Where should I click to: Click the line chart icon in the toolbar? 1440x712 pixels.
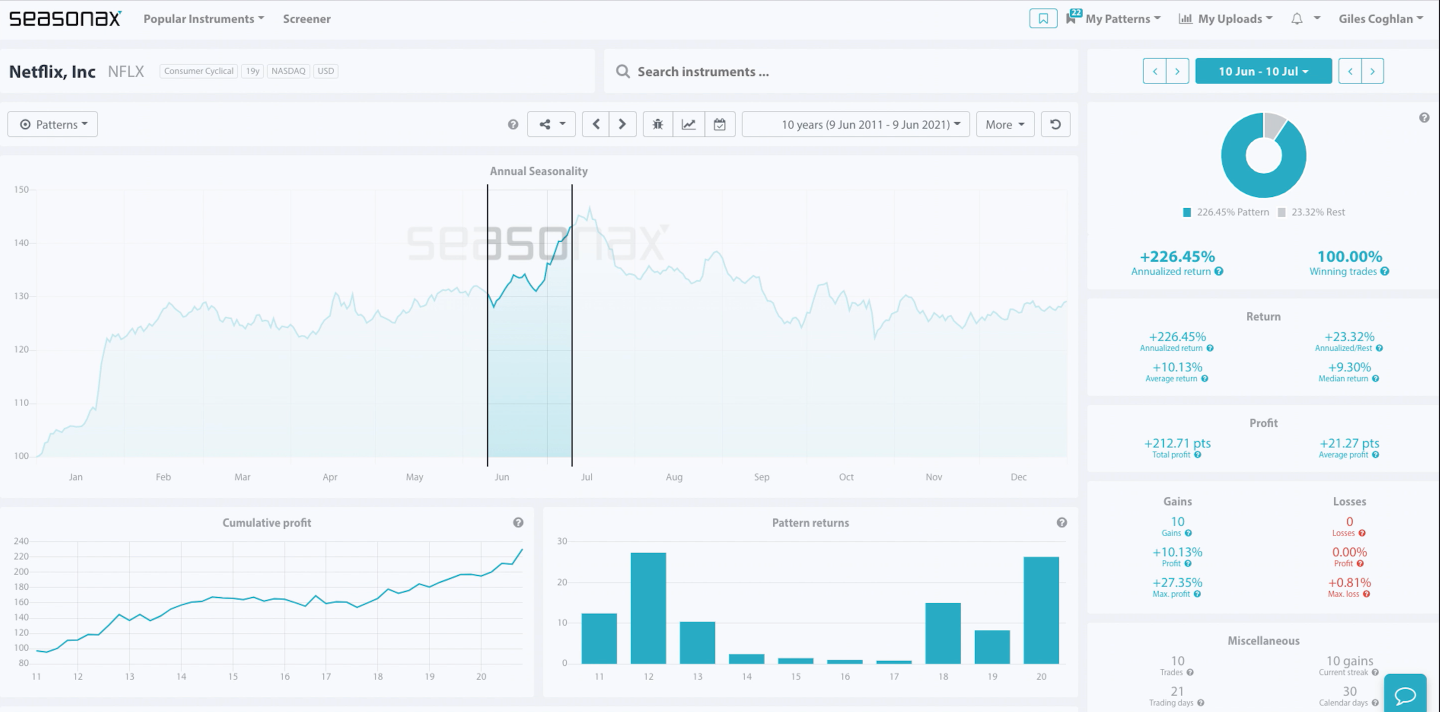(x=688, y=124)
